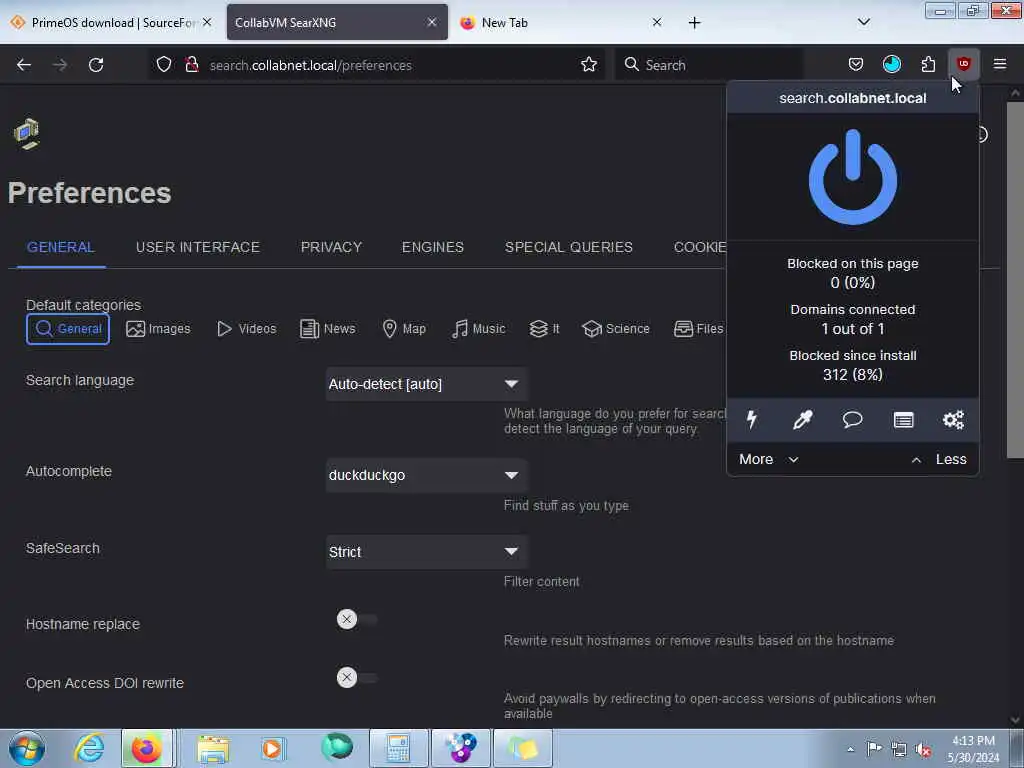
Task: Open the Search language dropdown
Action: [426, 384]
